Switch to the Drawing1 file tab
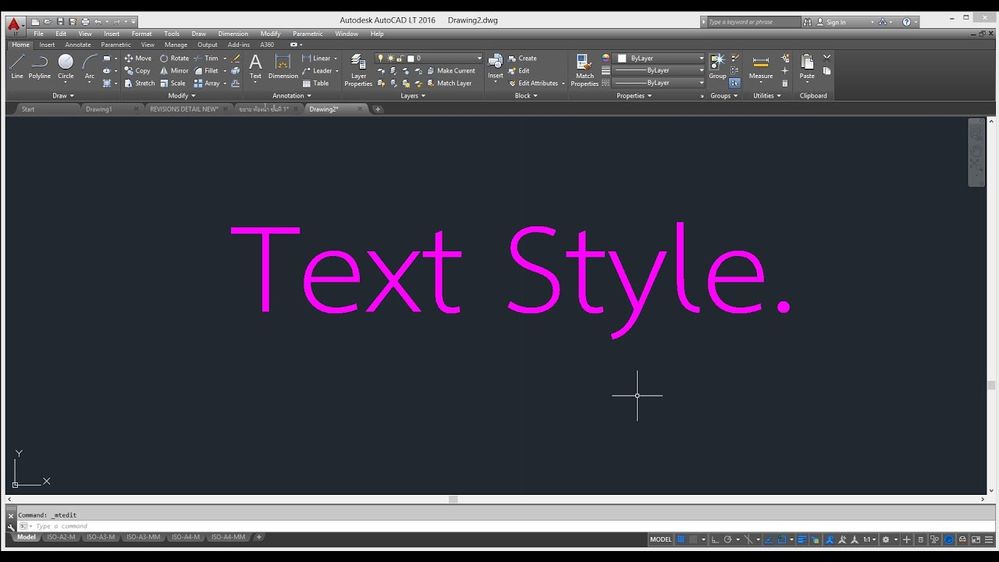 [x=99, y=109]
